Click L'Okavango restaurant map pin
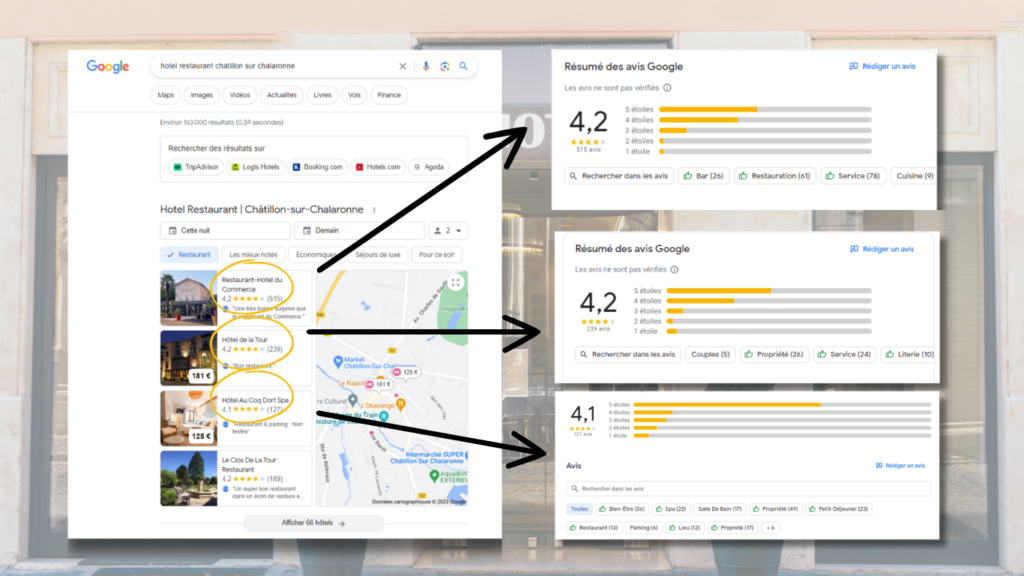Viewport: 1024px width, 576px height. click(x=400, y=405)
